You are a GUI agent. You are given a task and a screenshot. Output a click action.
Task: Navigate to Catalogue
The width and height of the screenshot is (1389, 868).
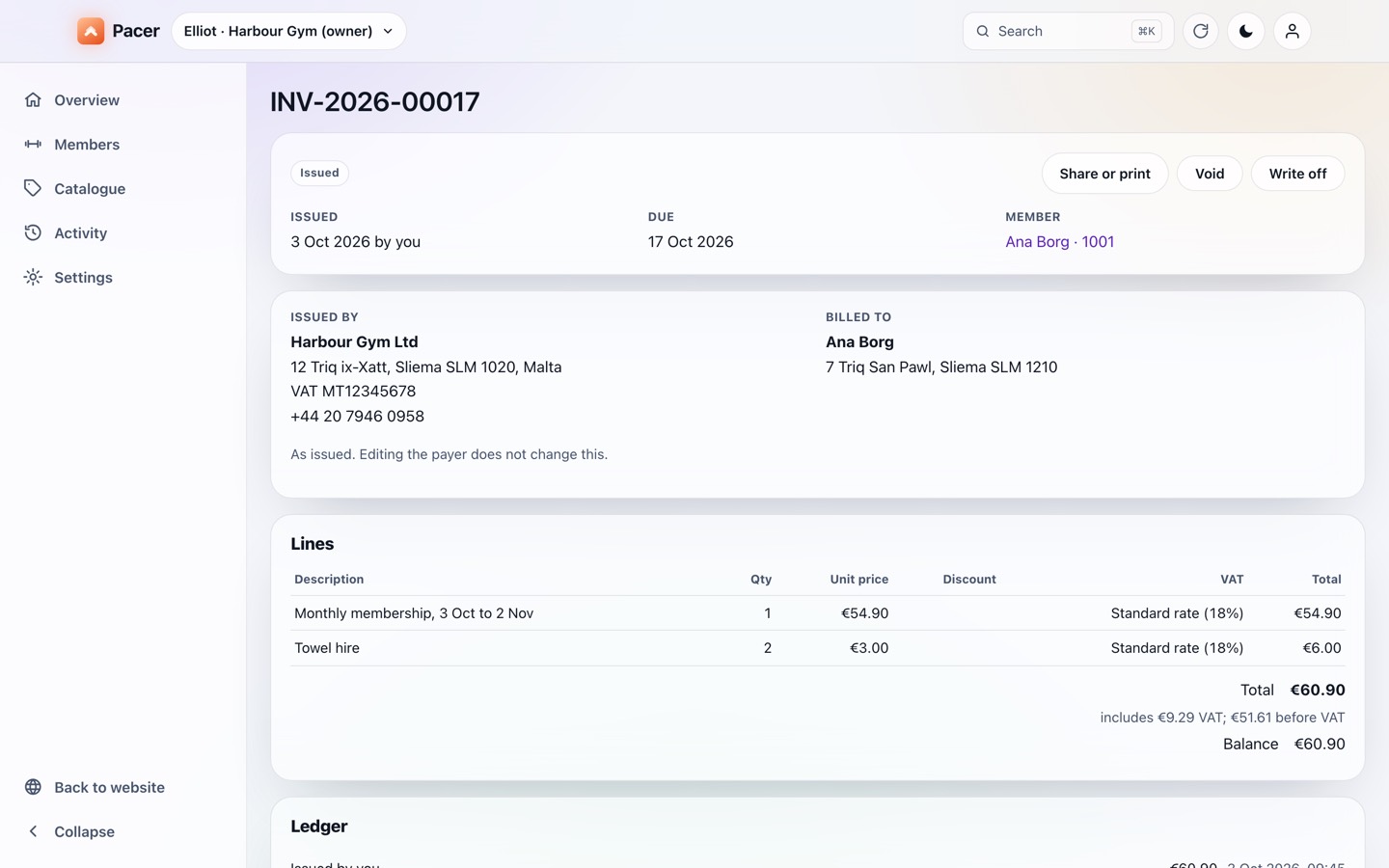(123, 188)
